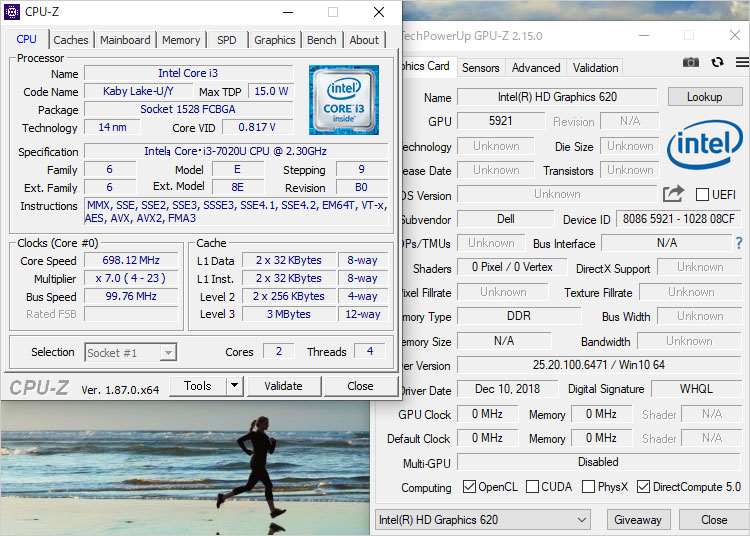Click the Memory Type DDR field
The height and width of the screenshot is (536, 750).
click(519, 316)
